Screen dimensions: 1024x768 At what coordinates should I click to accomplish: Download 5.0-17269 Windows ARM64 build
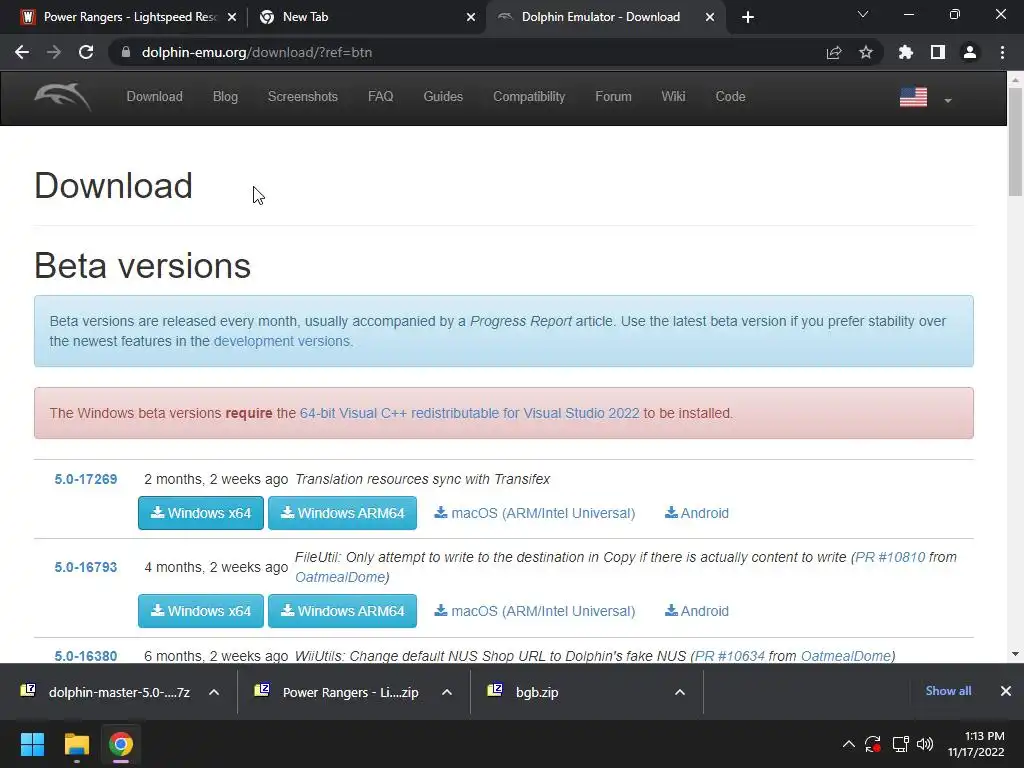(342, 513)
